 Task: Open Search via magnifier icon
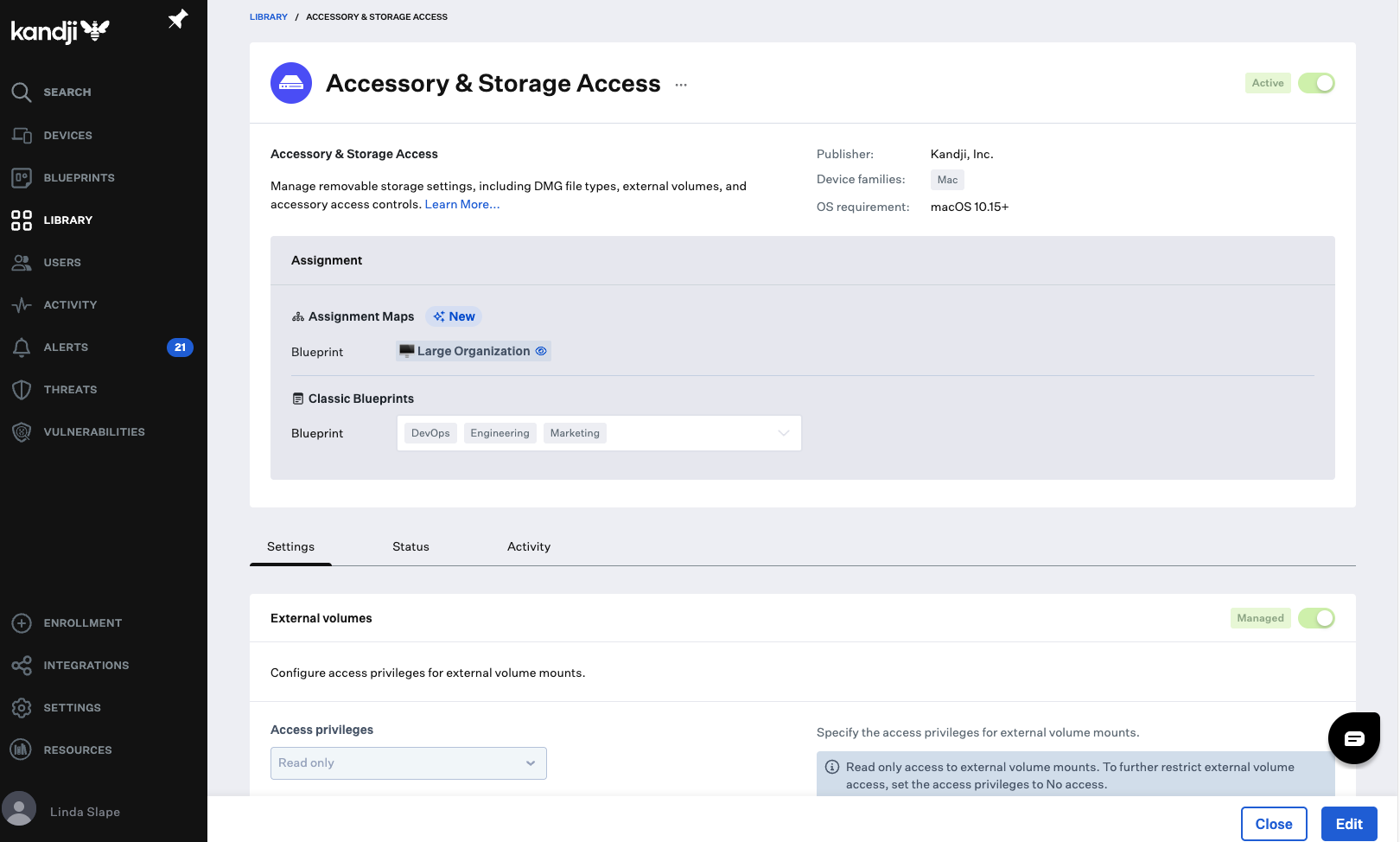[22, 92]
